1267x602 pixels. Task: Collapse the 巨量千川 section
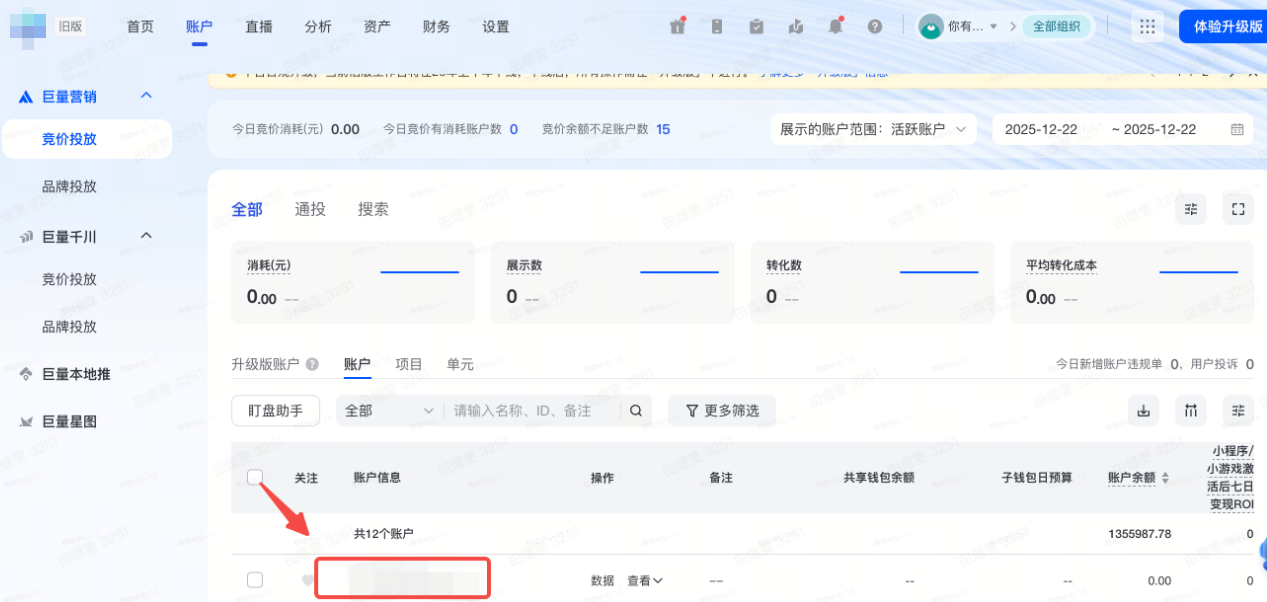pos(146,236)
